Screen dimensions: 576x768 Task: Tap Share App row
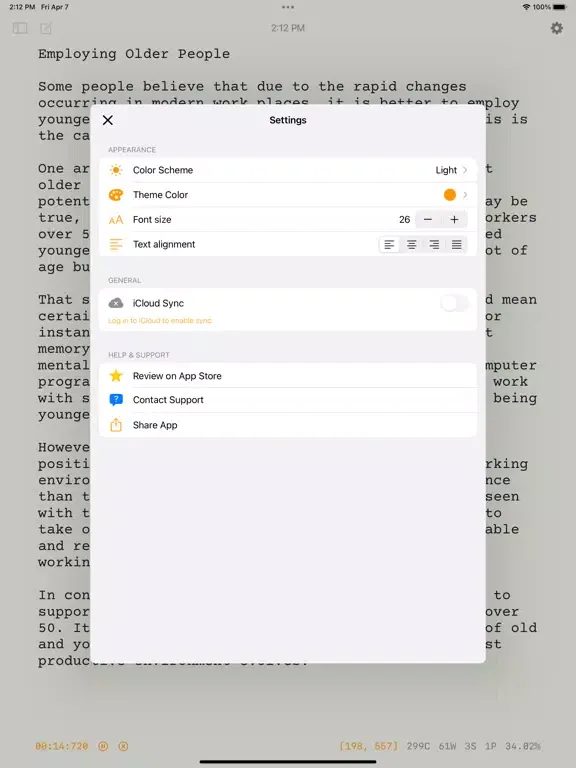click(x=288, y=425)
